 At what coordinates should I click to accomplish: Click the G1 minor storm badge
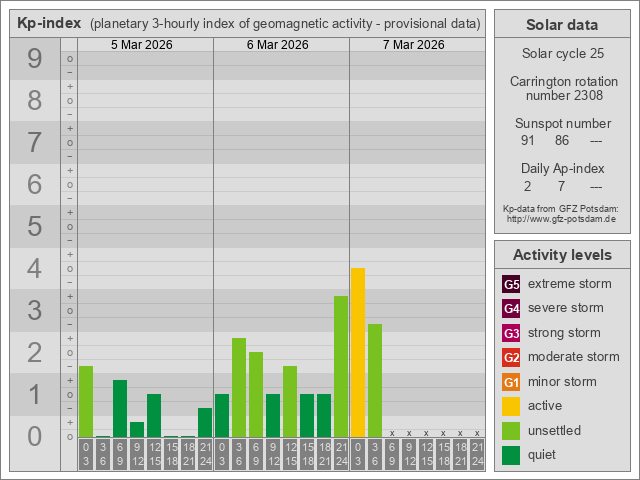pos(511,382)
